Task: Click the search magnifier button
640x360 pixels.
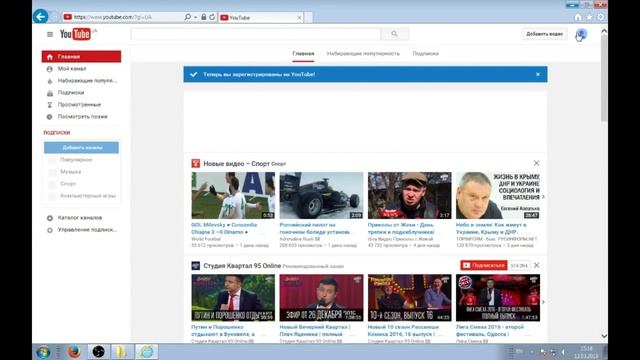Action: [394, 34]
